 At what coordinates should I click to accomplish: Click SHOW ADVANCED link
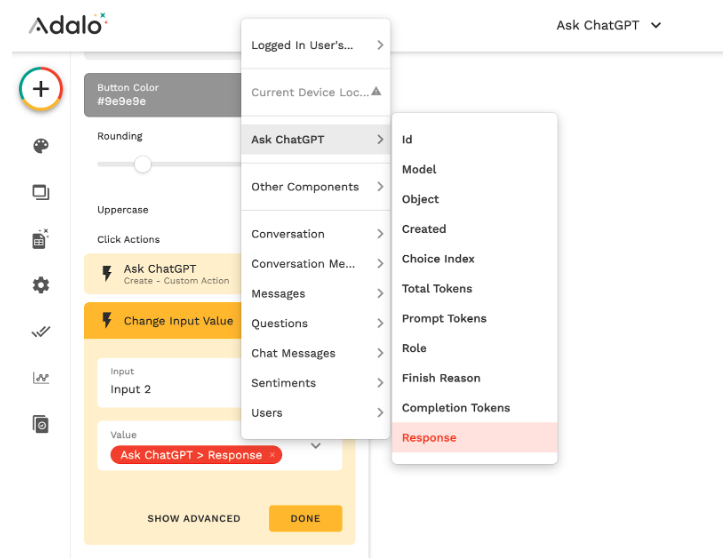[x=194, y=519]
